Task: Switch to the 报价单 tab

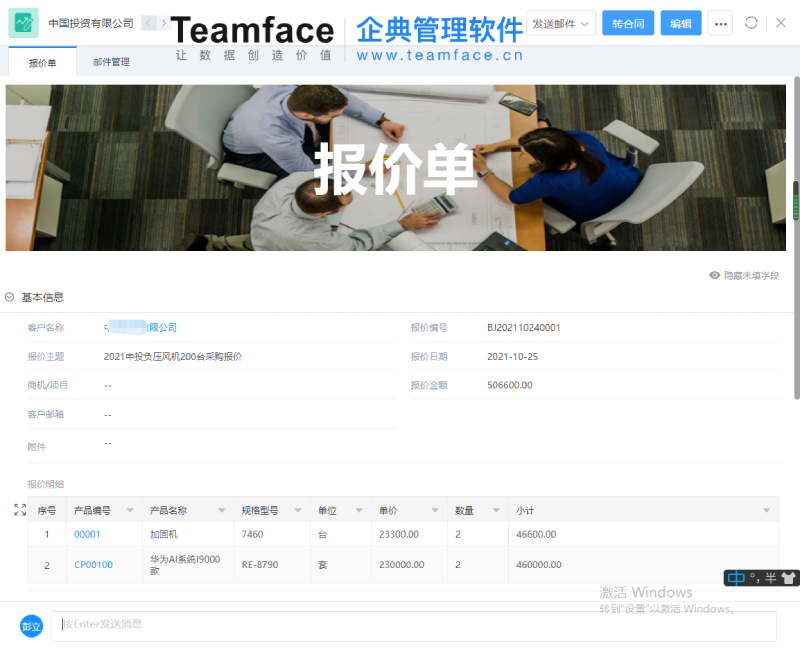Action: click(42, 63)
